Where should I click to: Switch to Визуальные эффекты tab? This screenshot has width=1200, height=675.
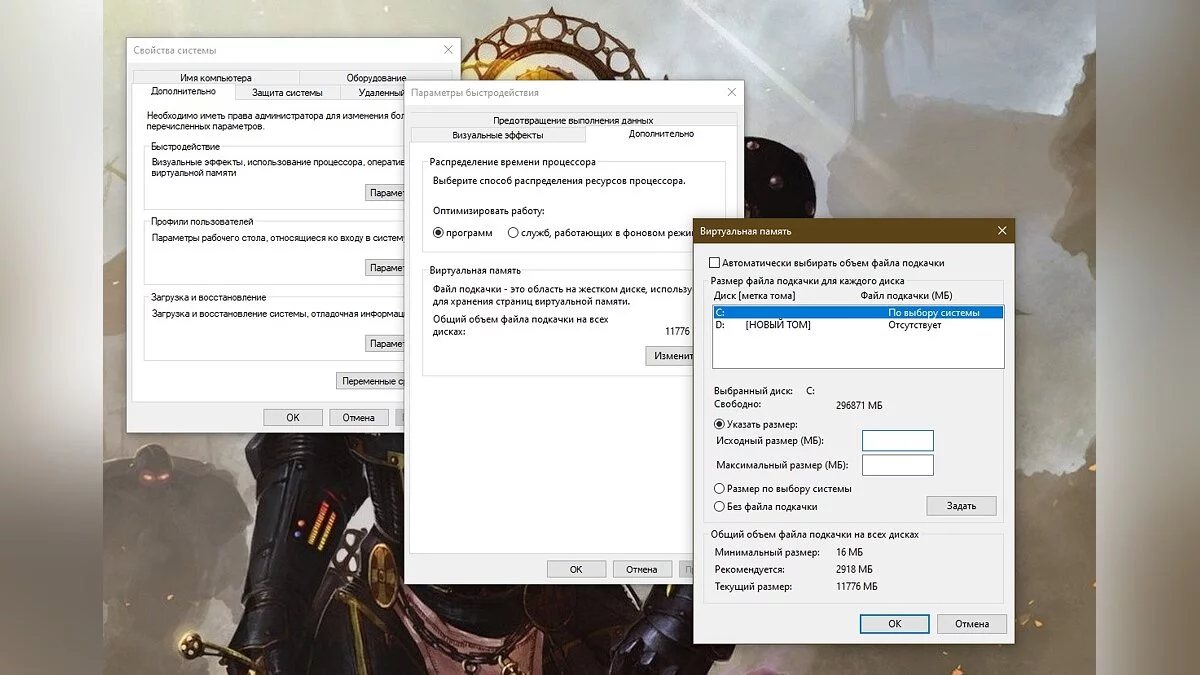[x=497, y=135]
